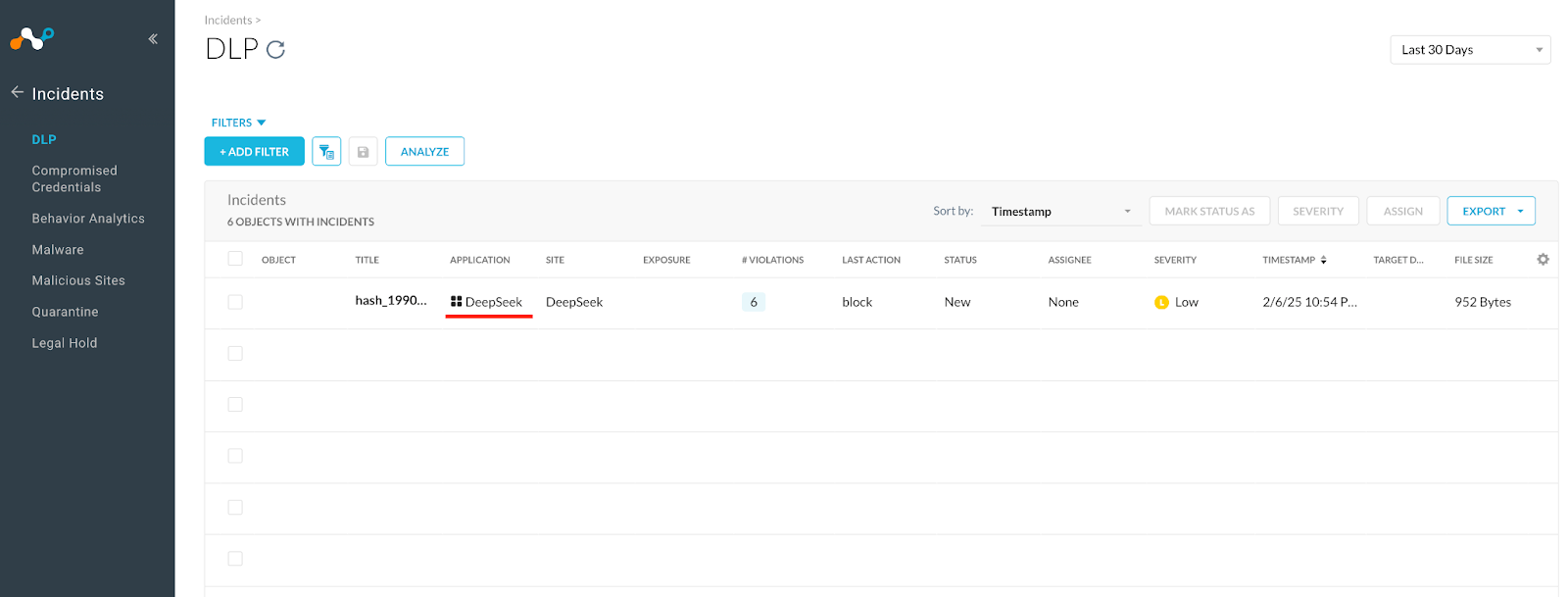Click the None assignee cell

[1063, 302]
